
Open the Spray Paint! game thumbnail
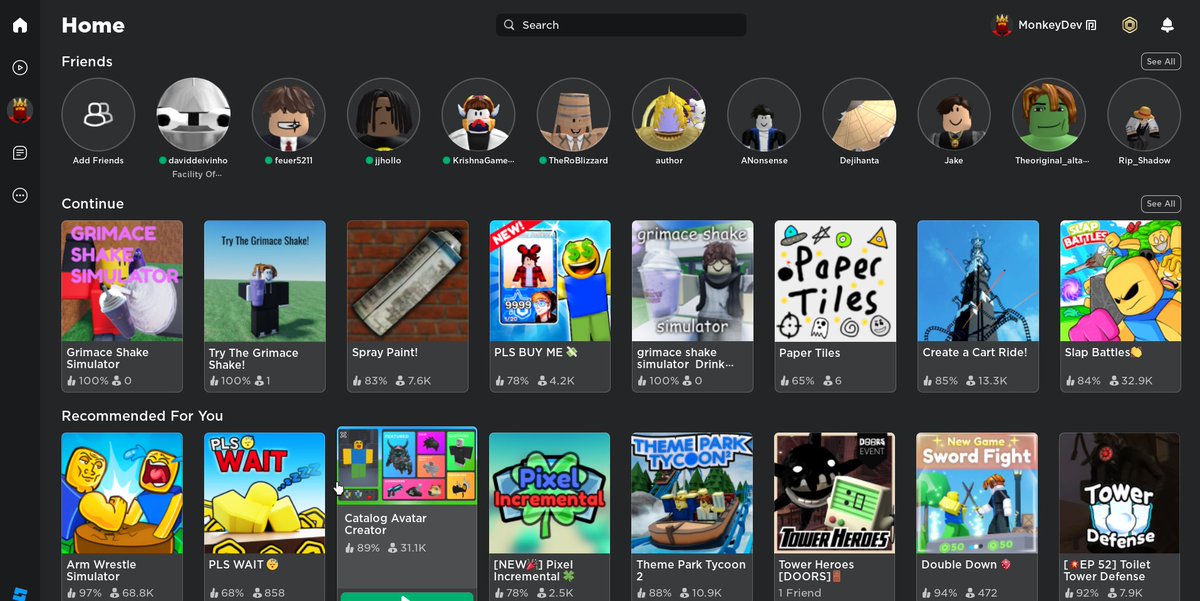(408, 281)
